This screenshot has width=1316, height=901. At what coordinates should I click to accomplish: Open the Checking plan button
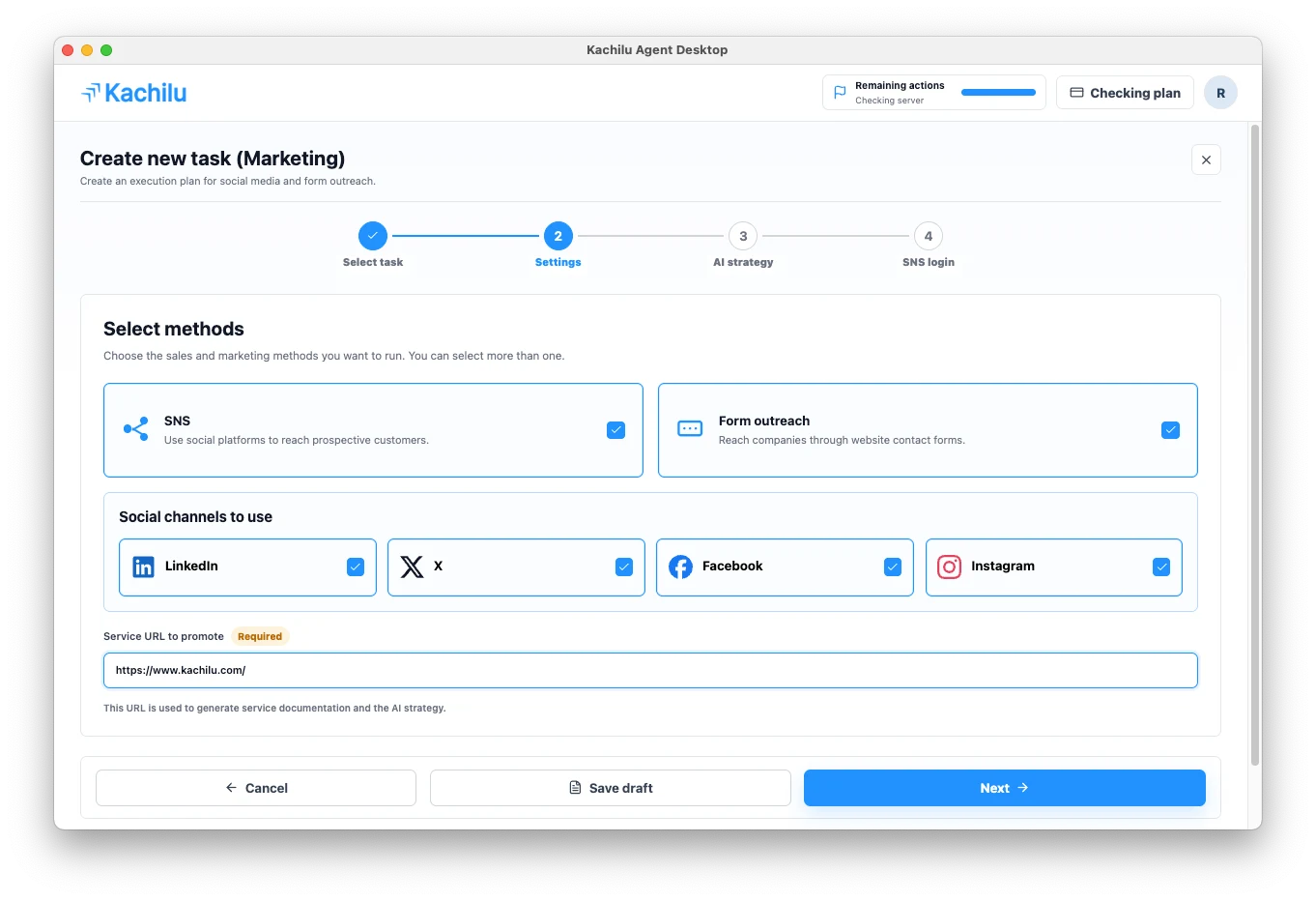1125,93
